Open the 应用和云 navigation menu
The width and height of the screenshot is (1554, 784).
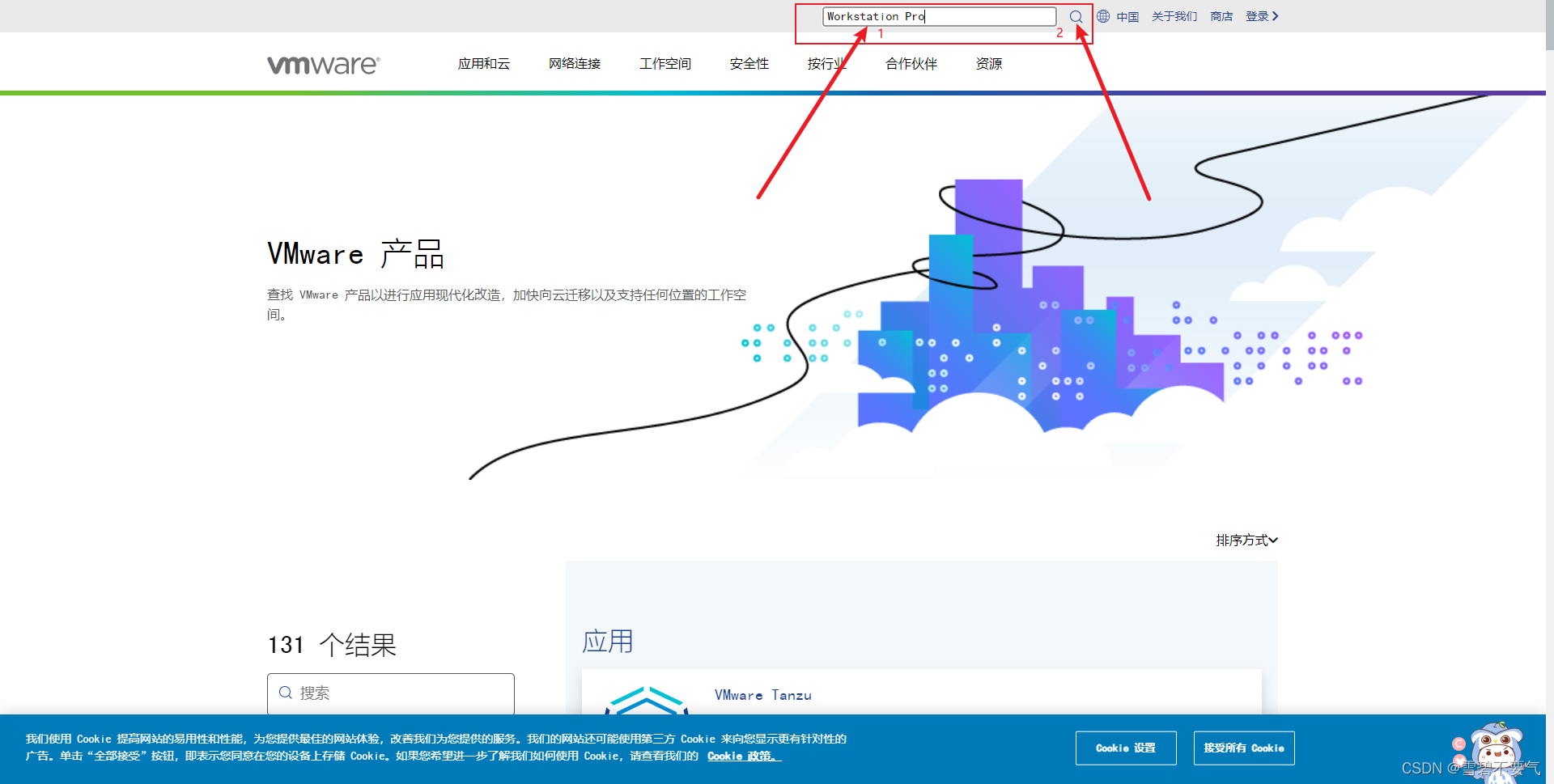coord(484,64)
